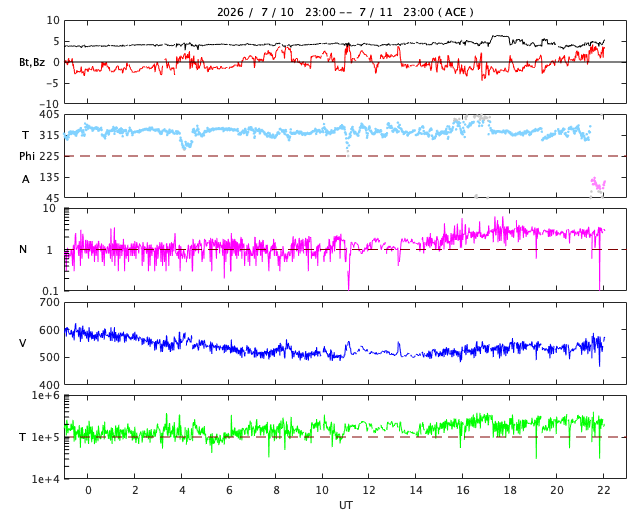640x512 pixels.
Task: Click the 500 tick on the V panel
Action: (x=49, y=357)
